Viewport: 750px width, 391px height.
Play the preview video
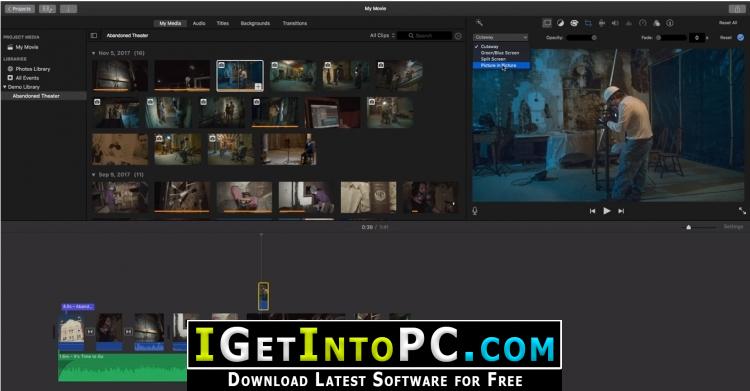[607, 211]
